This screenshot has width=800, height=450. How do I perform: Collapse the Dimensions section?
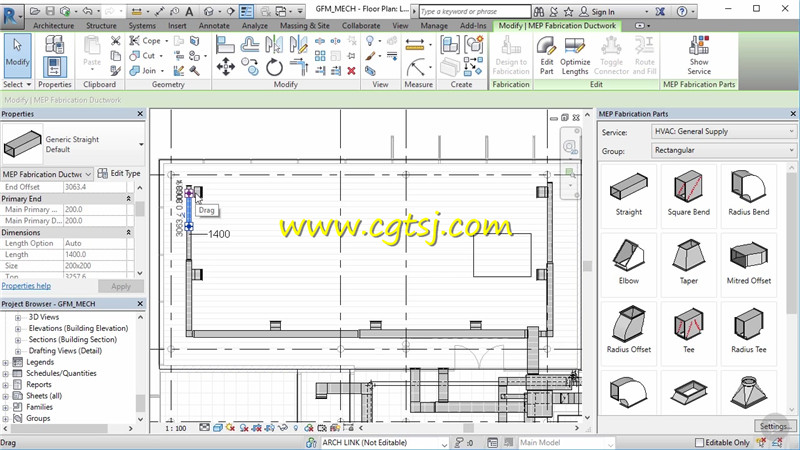pos(129,232)
